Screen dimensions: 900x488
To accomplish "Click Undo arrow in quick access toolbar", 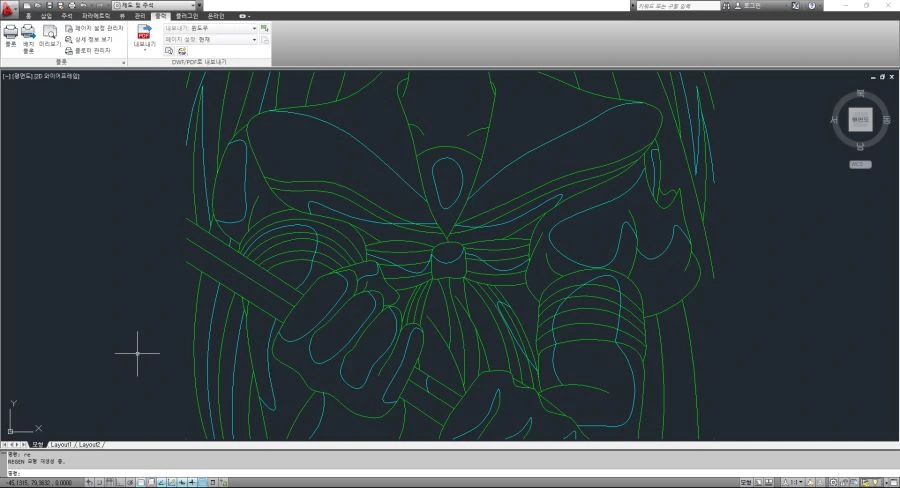I will point(83,5).
